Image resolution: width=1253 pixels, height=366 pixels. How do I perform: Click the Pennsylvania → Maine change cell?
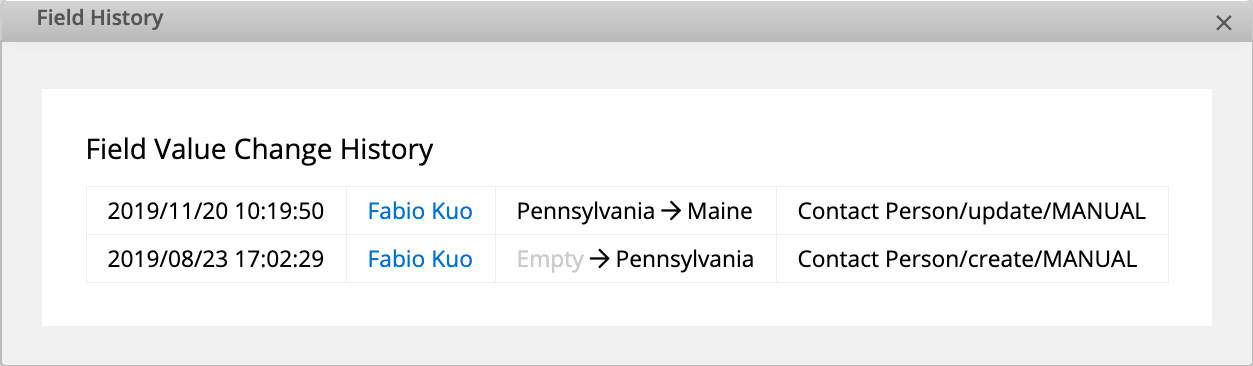tap(636, 211)
